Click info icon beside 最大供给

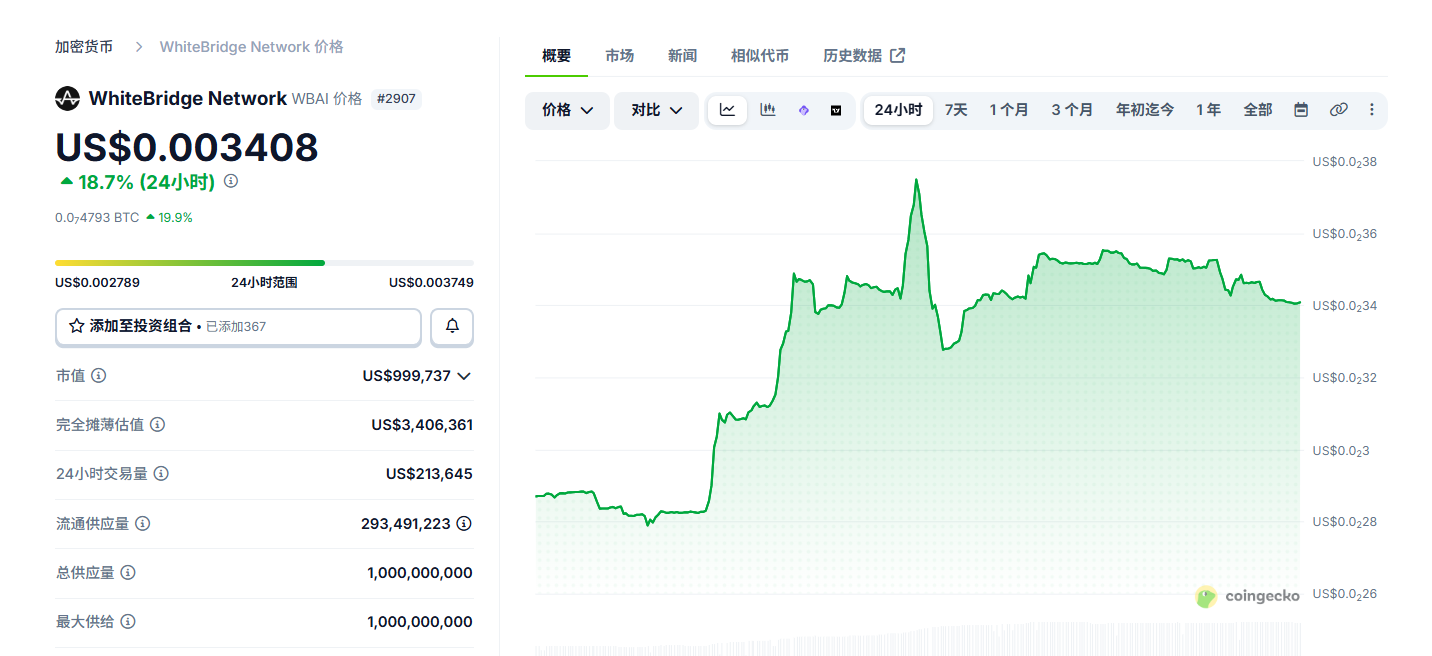(128, 622)
